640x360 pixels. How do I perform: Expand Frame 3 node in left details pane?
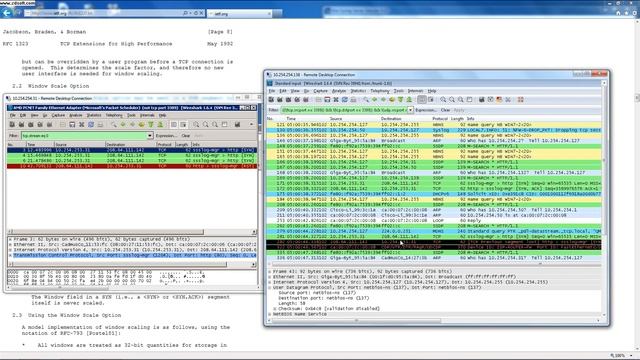tap(10, 239)
